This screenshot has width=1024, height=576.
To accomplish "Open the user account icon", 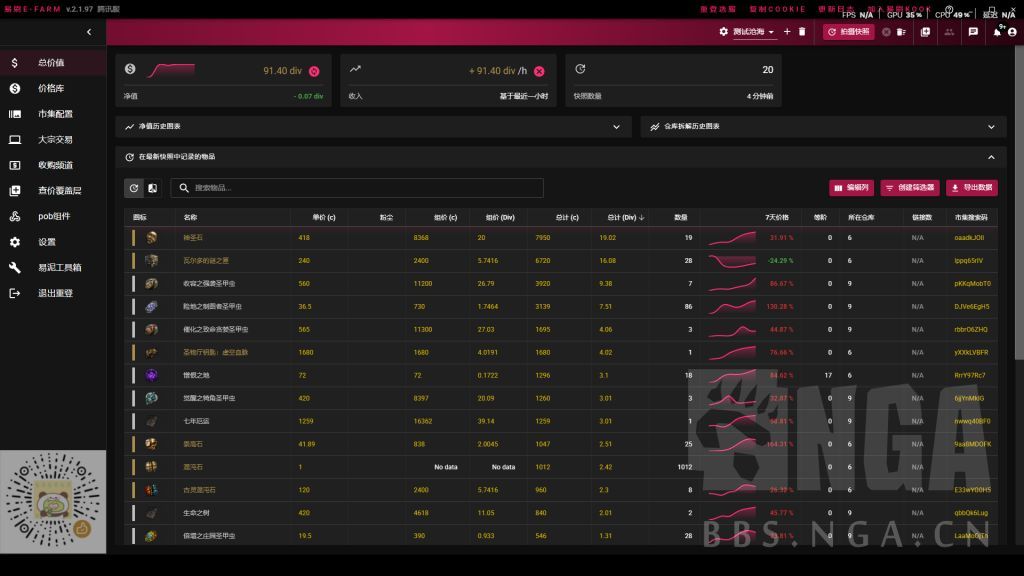I will coord(1013,32).
